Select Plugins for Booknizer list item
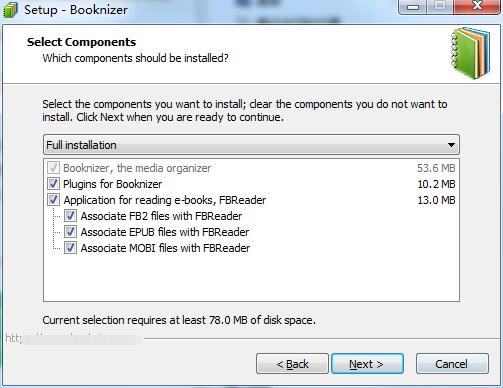 pyautogui.click(x=113, y=184)
